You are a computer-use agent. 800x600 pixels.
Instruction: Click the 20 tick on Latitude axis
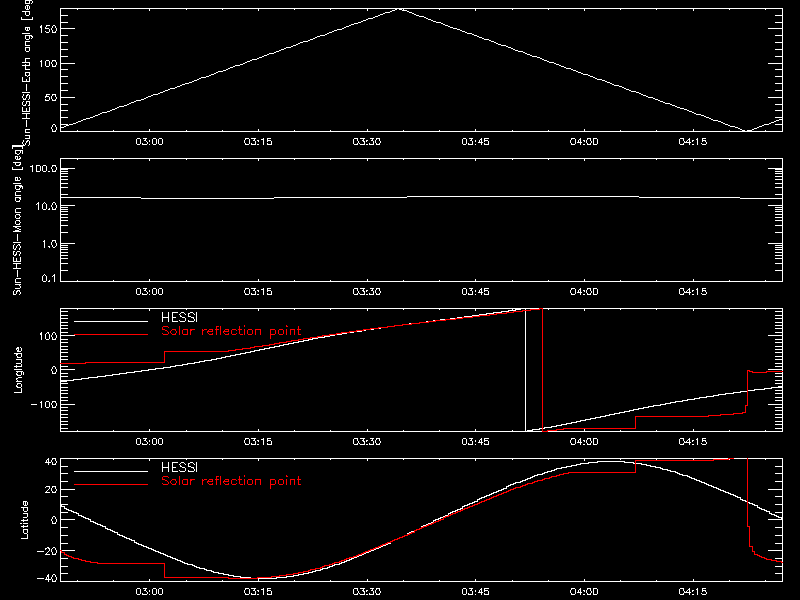pos(51,490)
